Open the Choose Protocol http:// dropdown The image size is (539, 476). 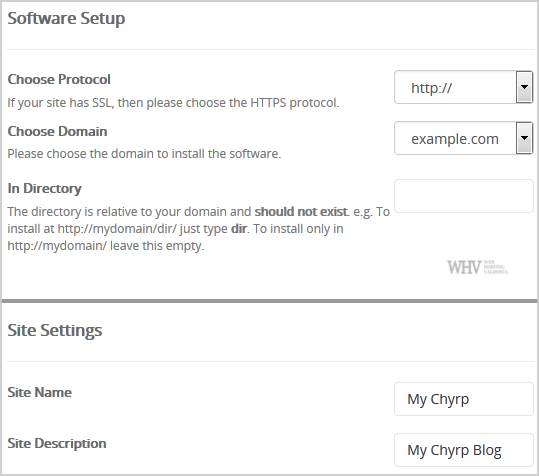(463, 87)
